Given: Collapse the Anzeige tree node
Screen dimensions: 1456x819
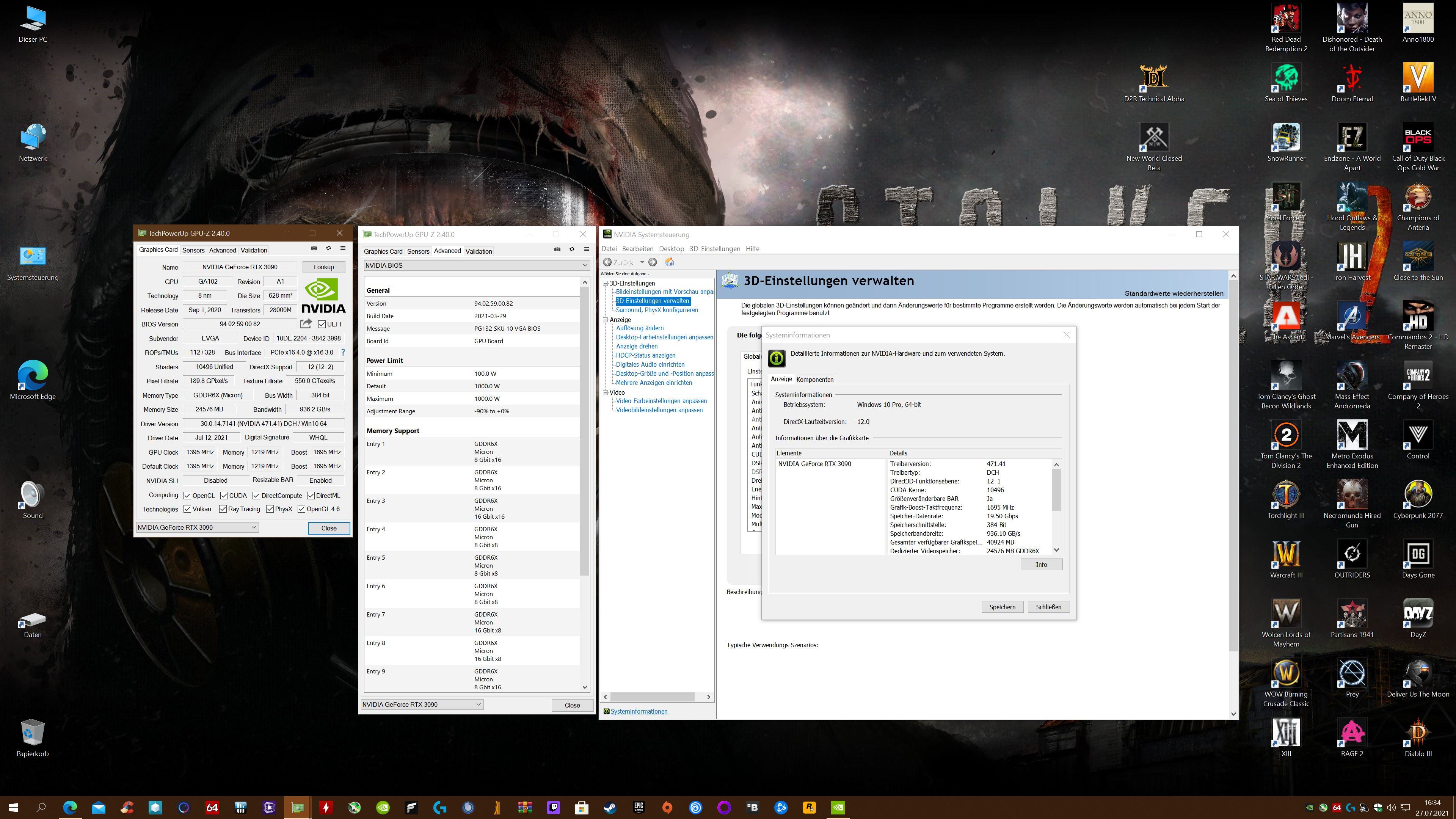Looking at the screenshot, I should point(606,319).
